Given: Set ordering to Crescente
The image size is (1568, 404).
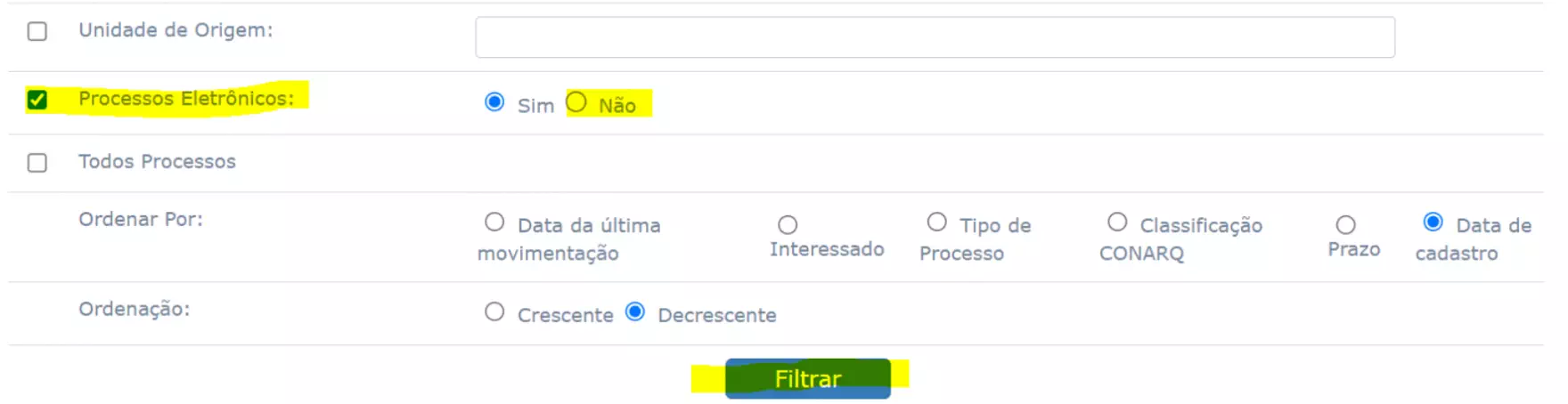Looking at the screenshot, I should [x=494, y=312].
